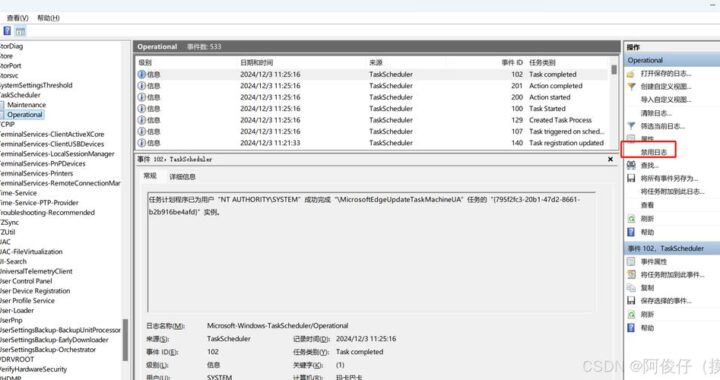Select the Task completed event row (ID 102)

(373, 74)
